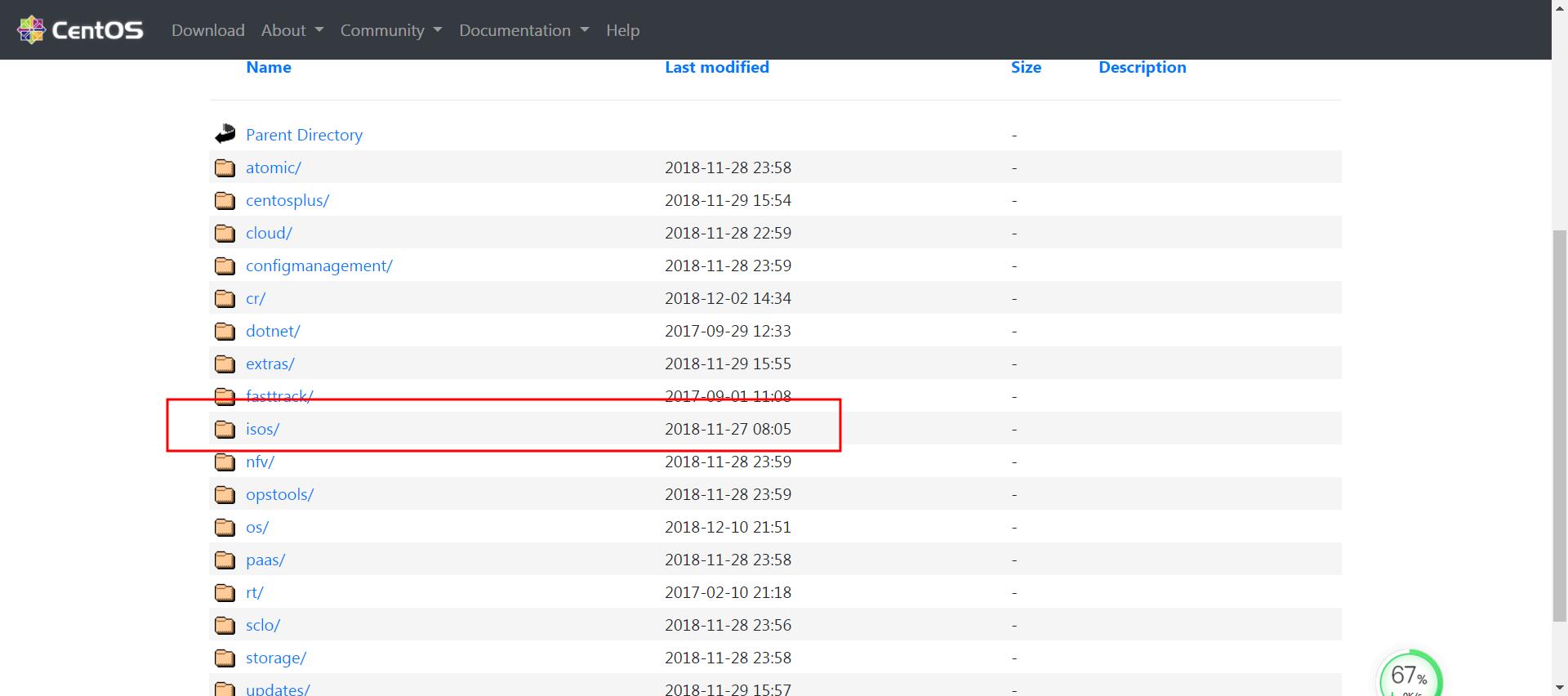Click the CentOS logo icon
The width and height of the screenshot is (1568, 696).
point(31,30)
